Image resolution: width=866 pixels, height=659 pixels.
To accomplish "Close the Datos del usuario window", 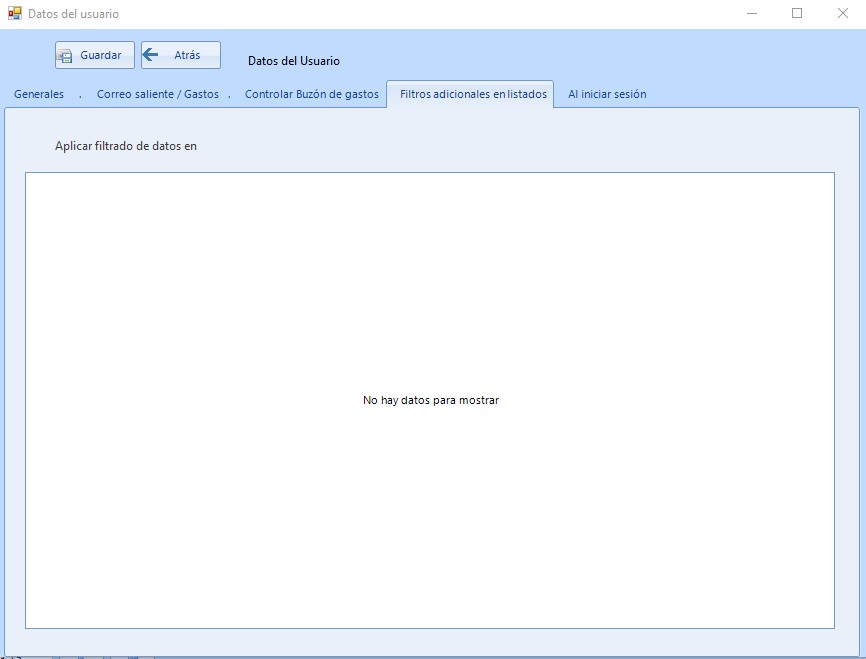I will tap(842, 13).
